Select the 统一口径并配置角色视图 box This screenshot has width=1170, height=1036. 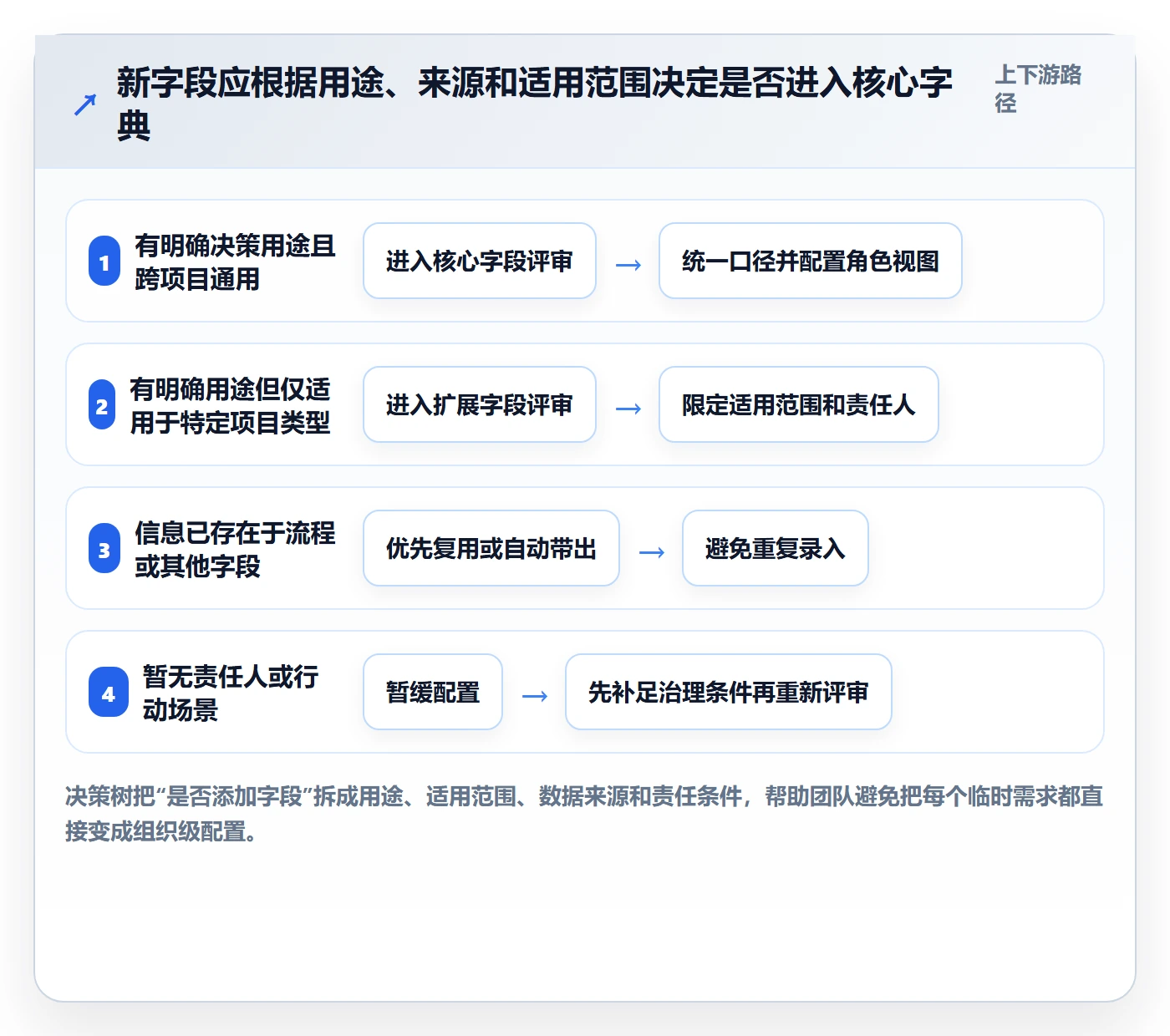(811, 261)
